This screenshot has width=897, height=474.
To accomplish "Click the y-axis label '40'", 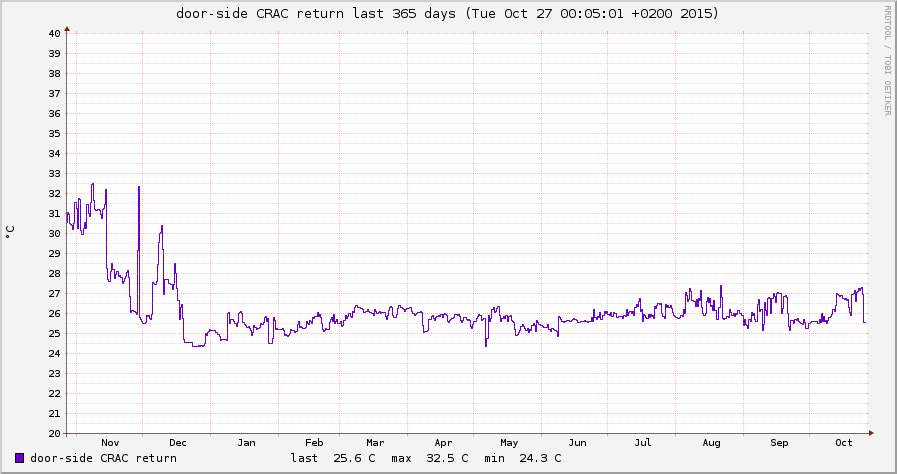I will tap(54, 33).
